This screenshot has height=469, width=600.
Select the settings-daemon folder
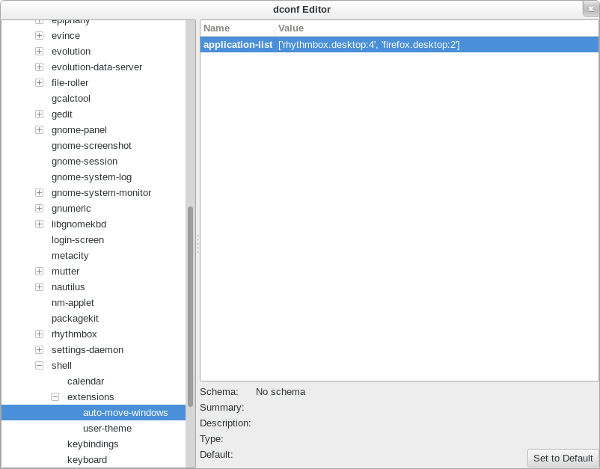87,350
